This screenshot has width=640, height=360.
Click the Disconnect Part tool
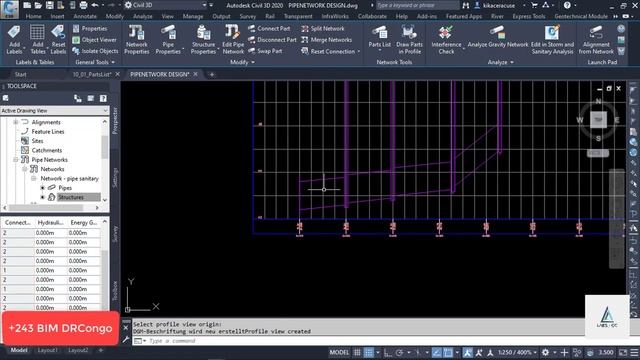[x=272, y=40]
